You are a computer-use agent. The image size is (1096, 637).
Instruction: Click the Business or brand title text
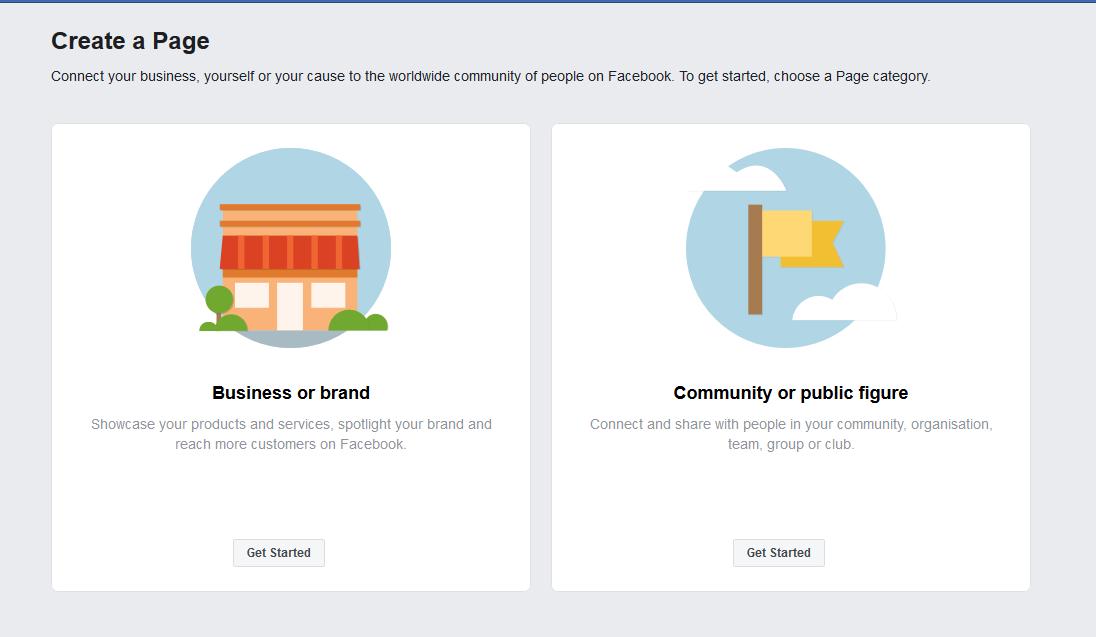[x=290, y=393]
